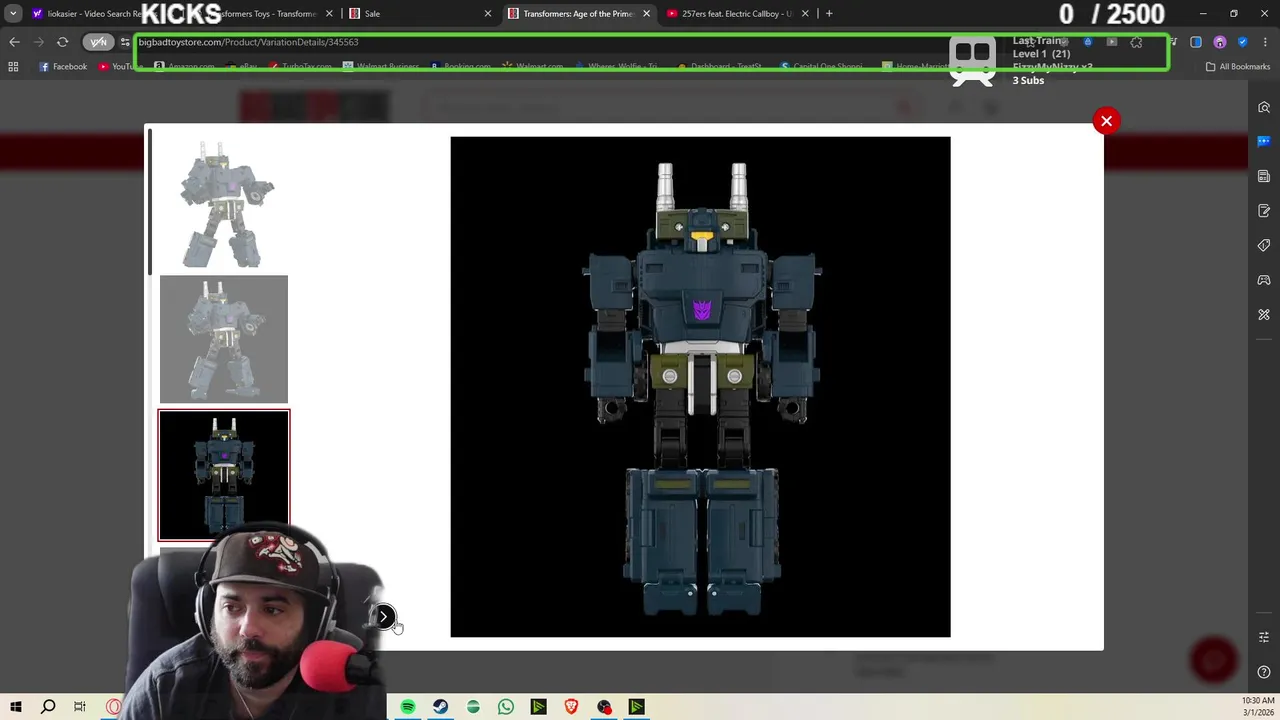1280x720 pixels.
Task: Open Spotify from the taskbar
Action: [x=408, y=707]
